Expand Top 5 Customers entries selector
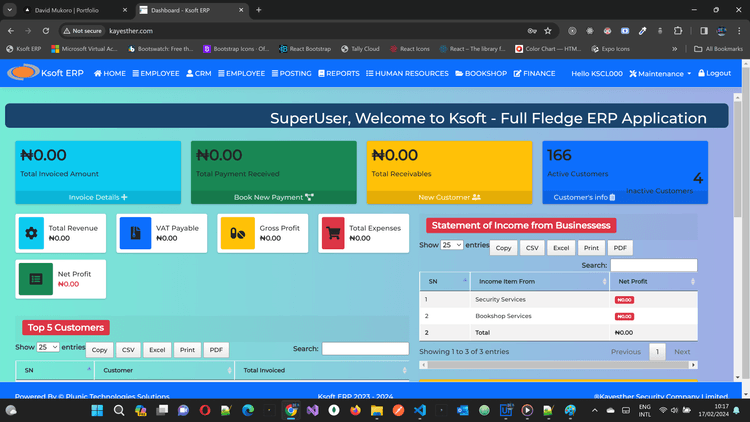This screenshot has width=750, height=422. [x=48, y=347]
